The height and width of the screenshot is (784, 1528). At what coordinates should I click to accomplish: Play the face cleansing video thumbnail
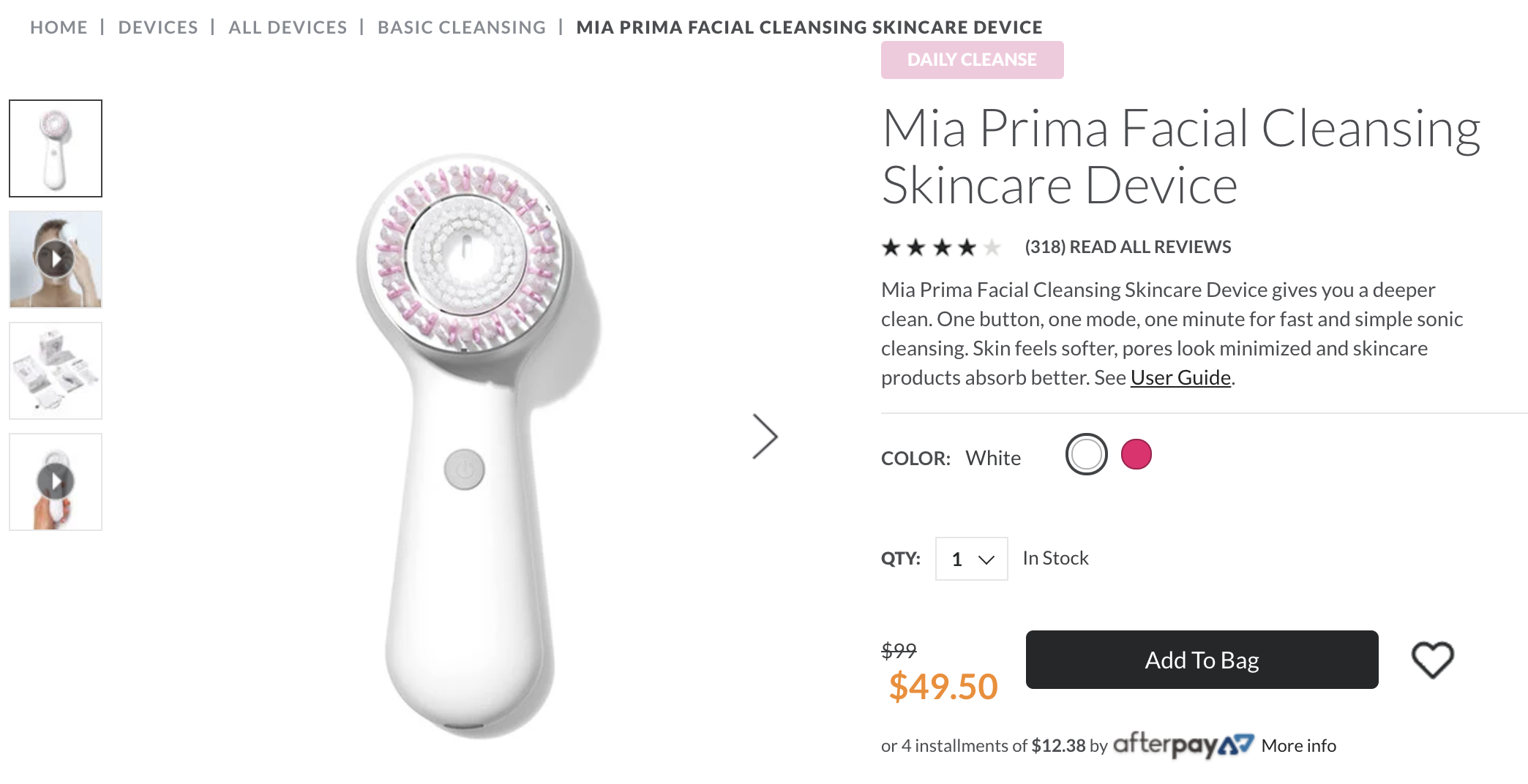click(56, 260)
